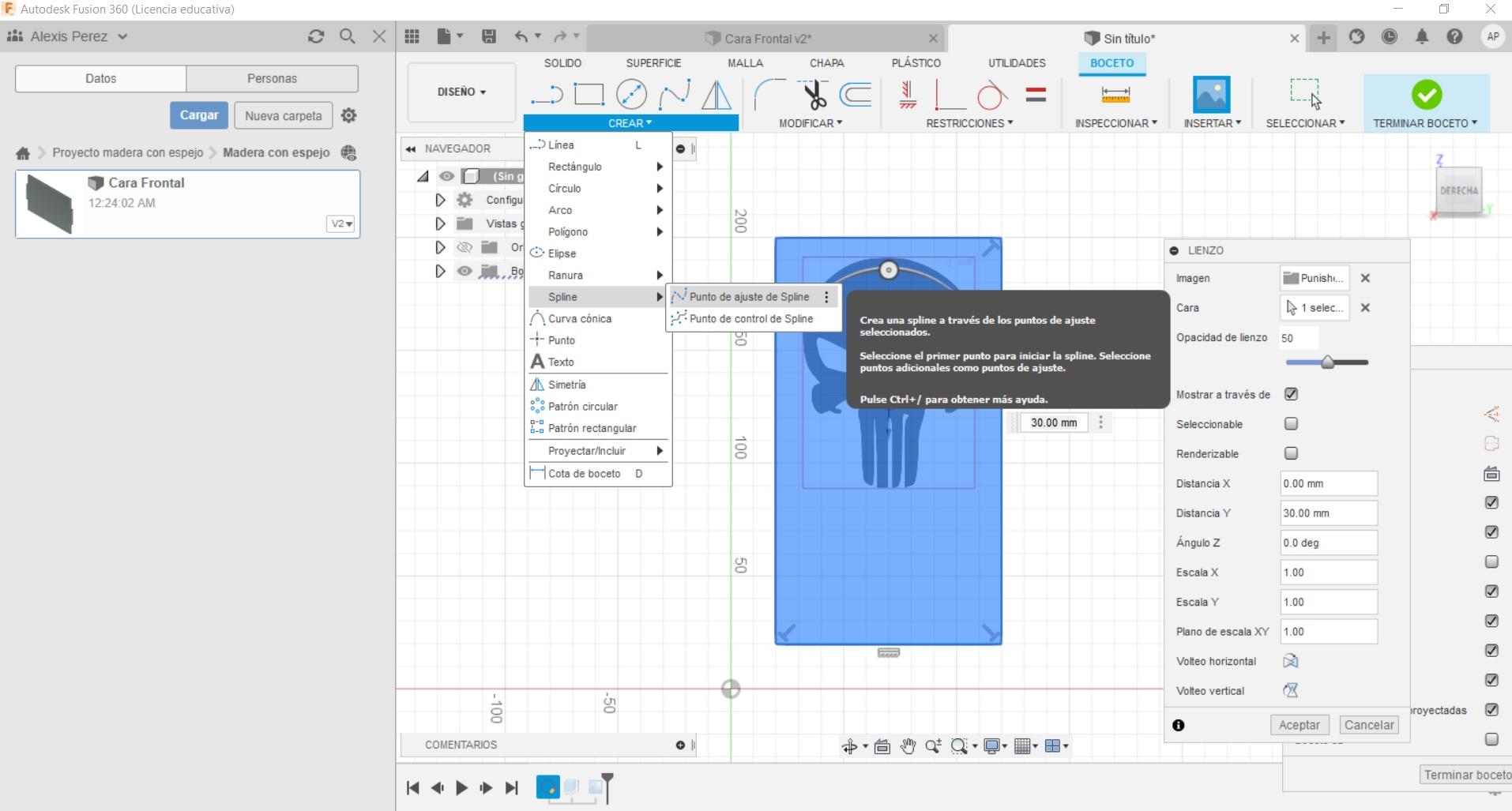Select the Spline tool icon in toolbar
This screenshot has width=1512, height=811.
point(674,95)
